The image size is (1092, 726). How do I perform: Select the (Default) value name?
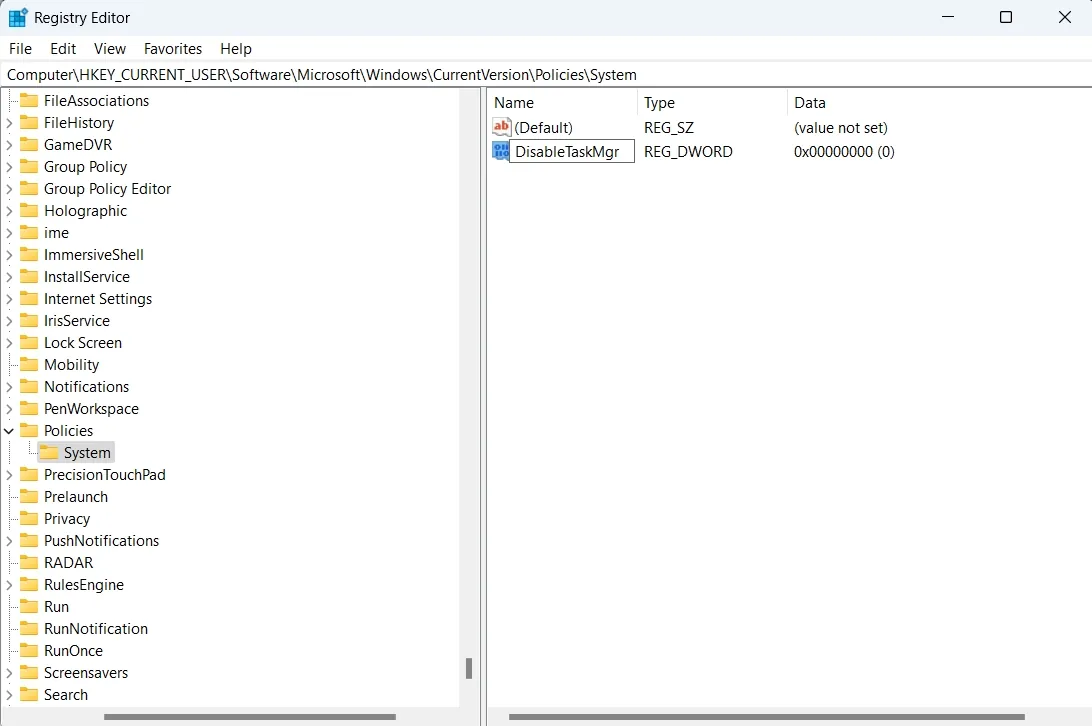tap(543, 128)
